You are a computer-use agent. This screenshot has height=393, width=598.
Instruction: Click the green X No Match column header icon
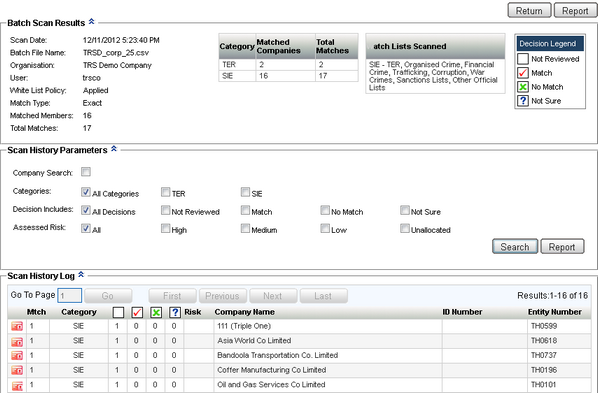(x=156, y=312)
